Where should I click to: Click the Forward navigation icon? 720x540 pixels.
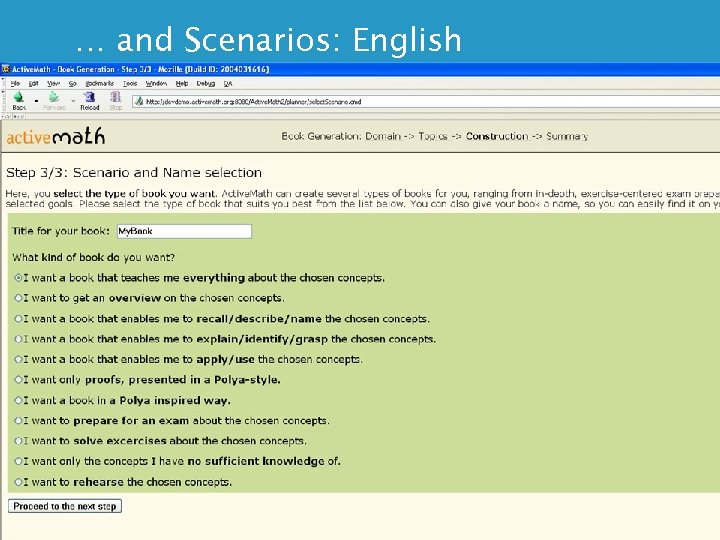(x=54, y=97)
